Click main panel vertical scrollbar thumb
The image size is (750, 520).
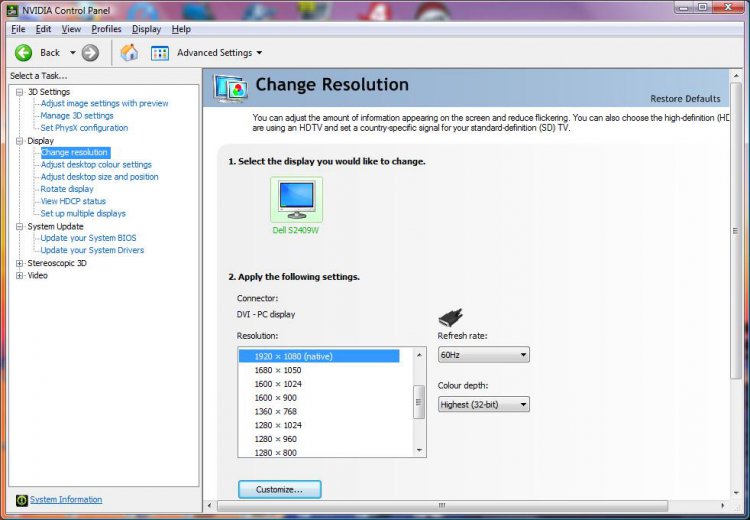pyautogui.click(x=736, y=231)
